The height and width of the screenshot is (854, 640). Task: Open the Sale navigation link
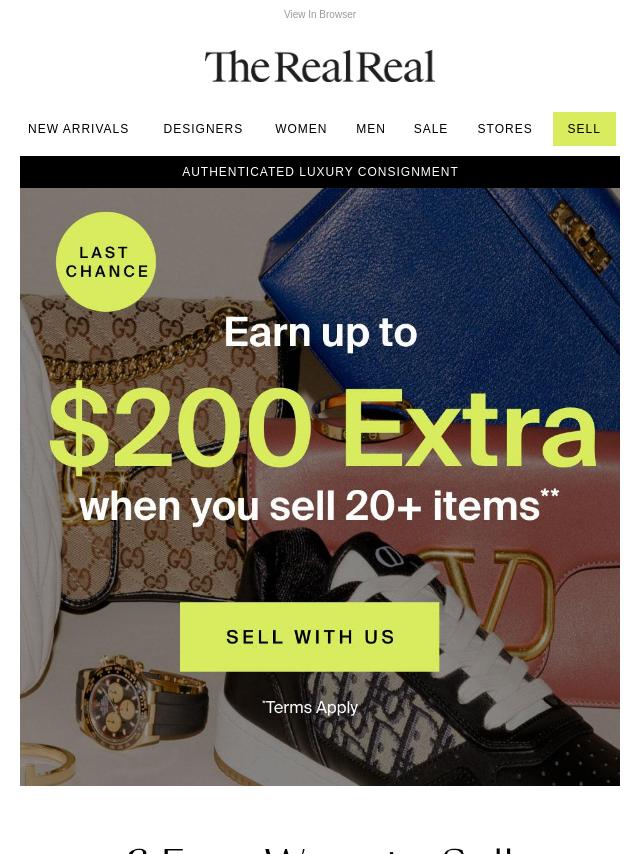click(x=430, y=129)
